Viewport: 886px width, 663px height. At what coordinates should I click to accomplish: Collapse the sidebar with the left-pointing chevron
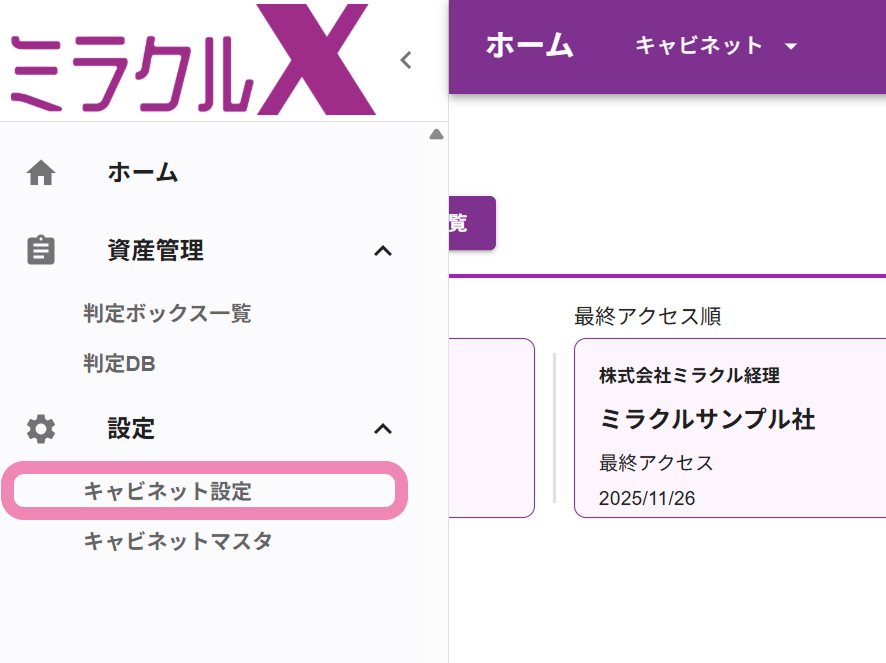[x=405, y=59]
